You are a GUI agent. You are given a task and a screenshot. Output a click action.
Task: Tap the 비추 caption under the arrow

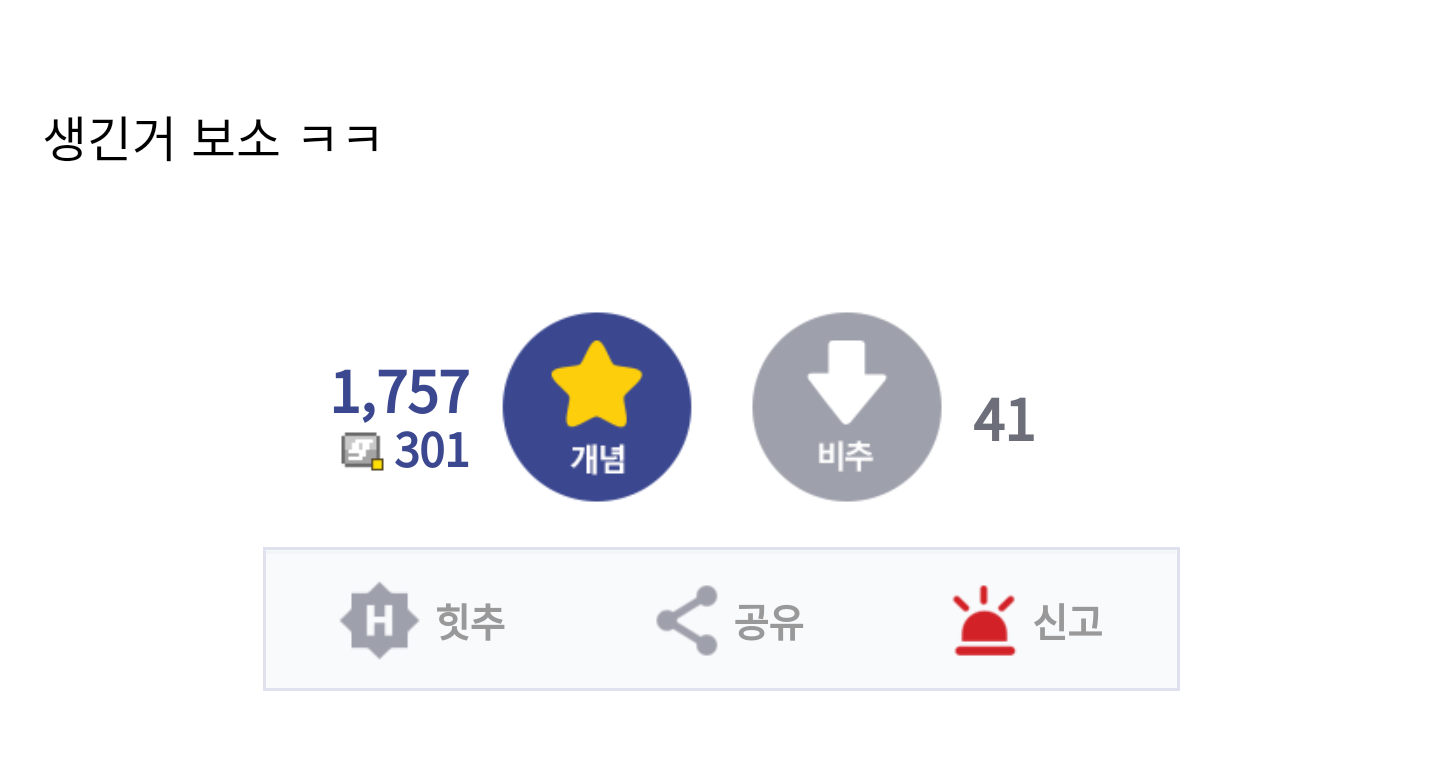click(846, 455)
